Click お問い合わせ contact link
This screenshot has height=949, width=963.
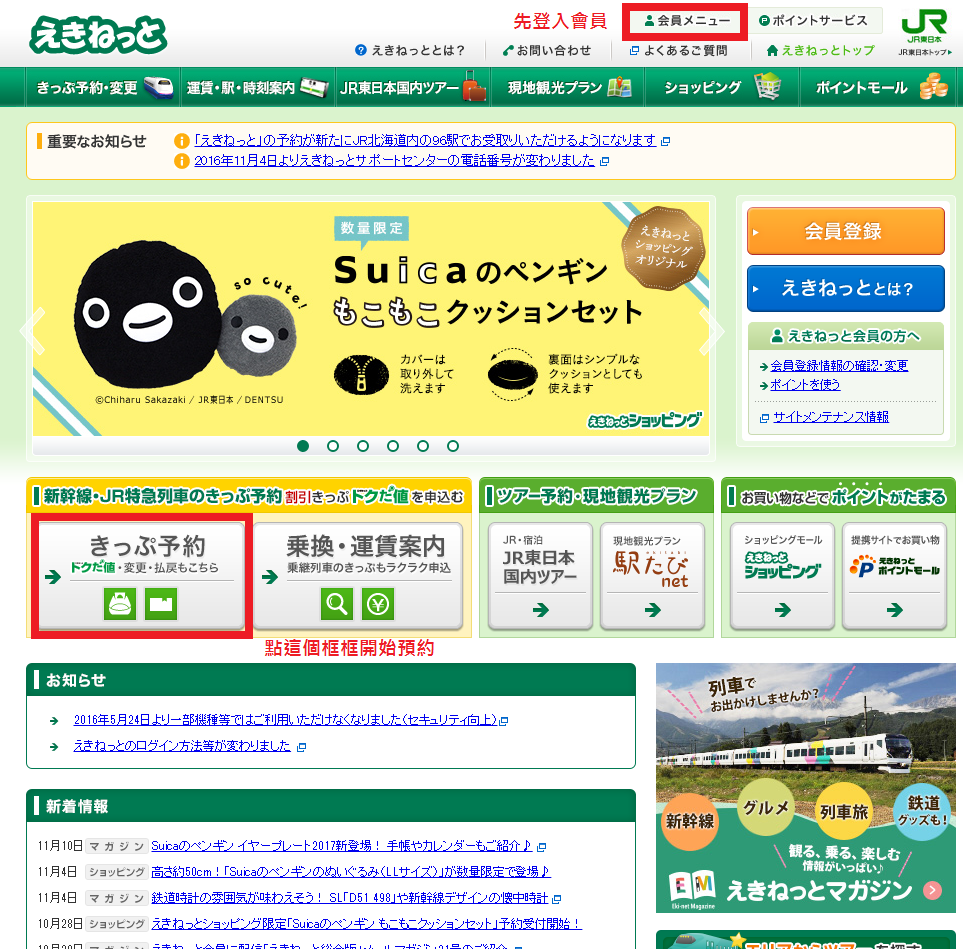coord(547,50)
